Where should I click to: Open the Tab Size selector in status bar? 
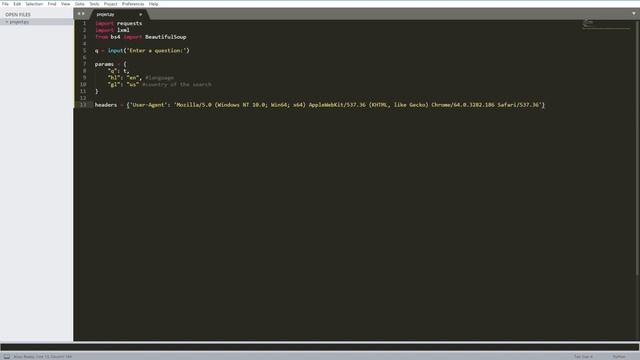[583, 356]
